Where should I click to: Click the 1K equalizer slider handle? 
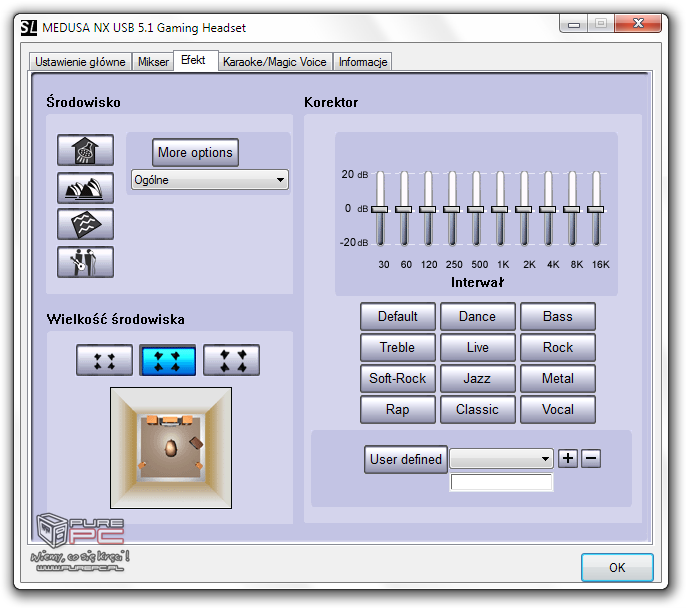[x=500, y=209]
